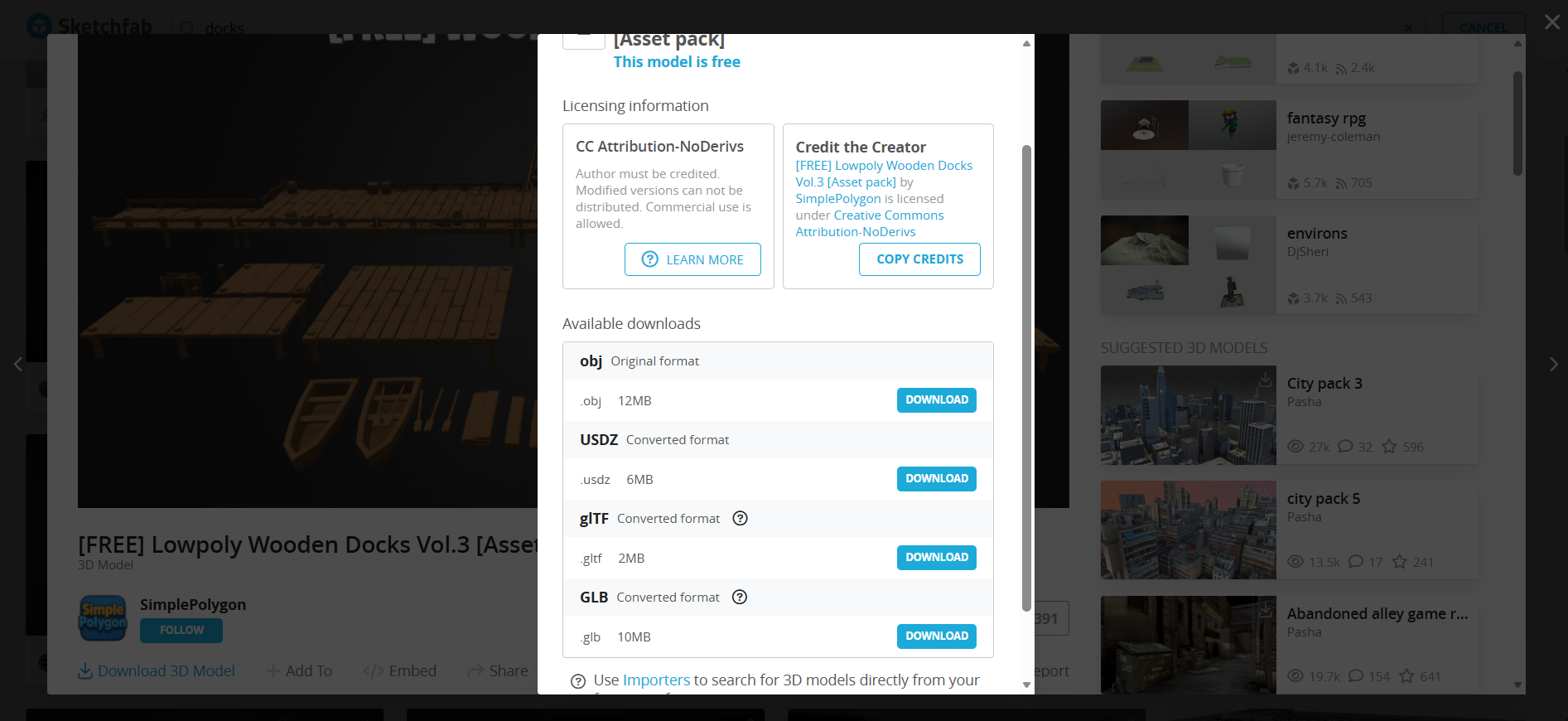
Task: Click the 'USDZ Converted format' row
Action: (x=778, y=440)
